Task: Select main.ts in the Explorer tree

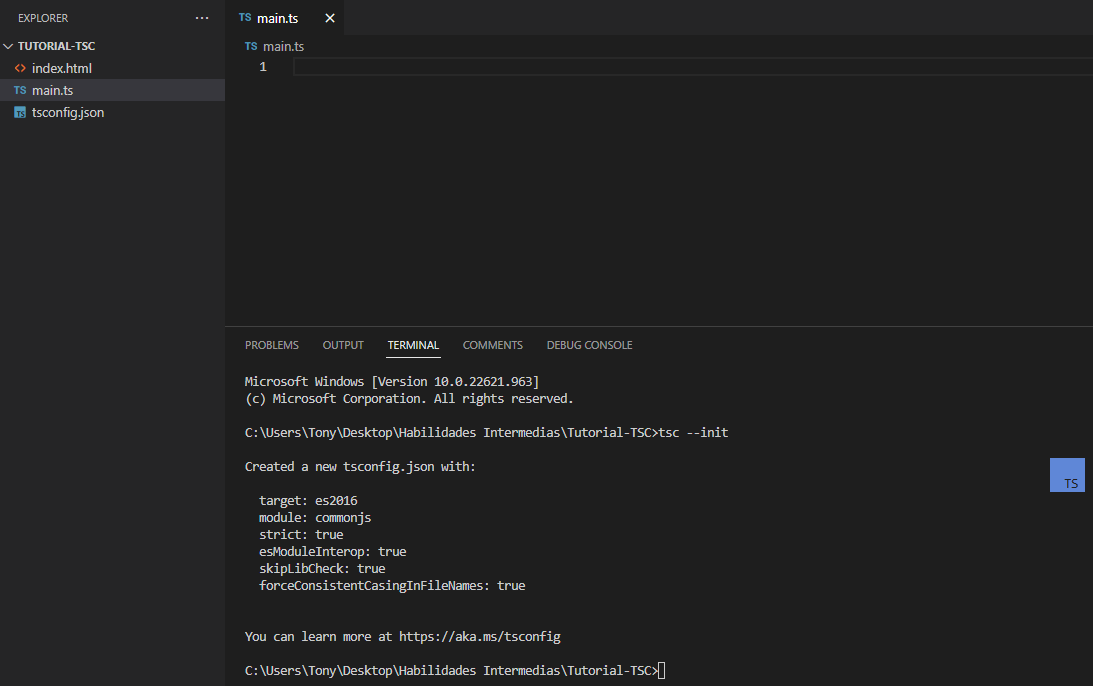Action: 52,91
